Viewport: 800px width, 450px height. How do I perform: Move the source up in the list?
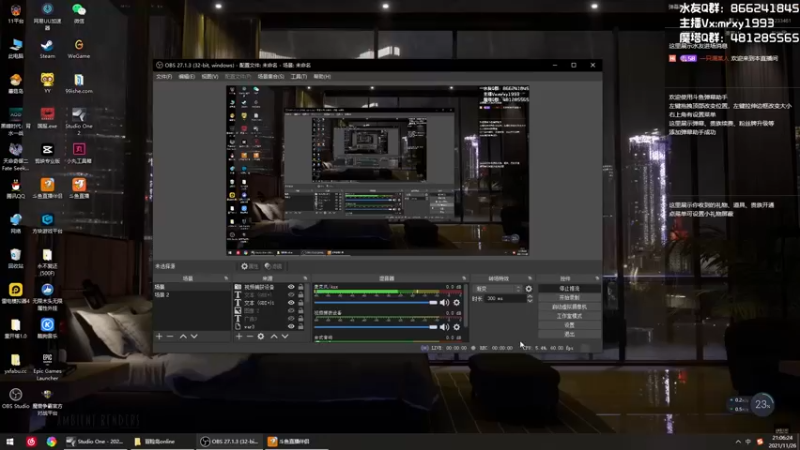[x=274, y=337]
